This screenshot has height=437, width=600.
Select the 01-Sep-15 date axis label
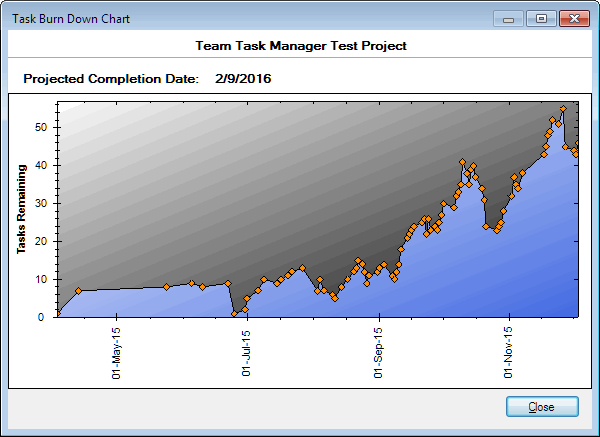click(379, 353)
